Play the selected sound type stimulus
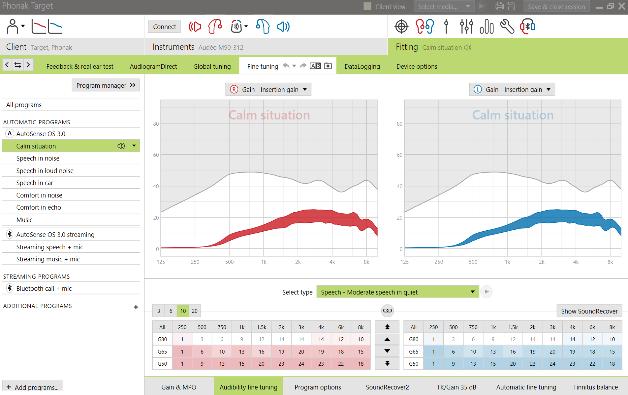This screenshot has width=628, height=395. (487, 292)
